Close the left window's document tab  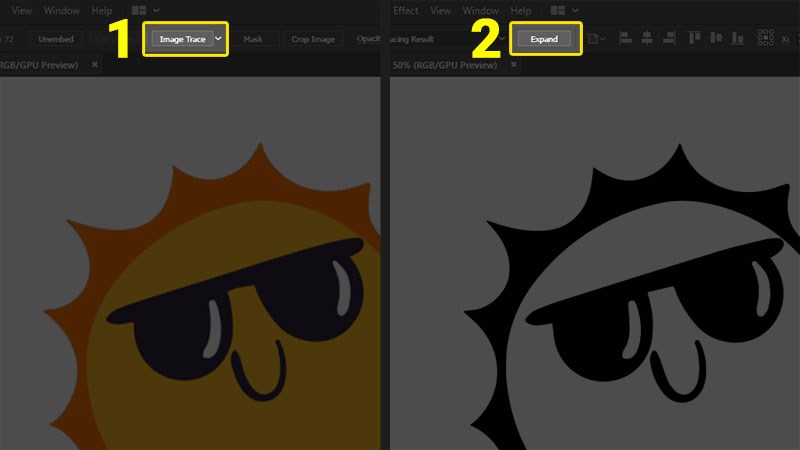(x=94, y=64)
